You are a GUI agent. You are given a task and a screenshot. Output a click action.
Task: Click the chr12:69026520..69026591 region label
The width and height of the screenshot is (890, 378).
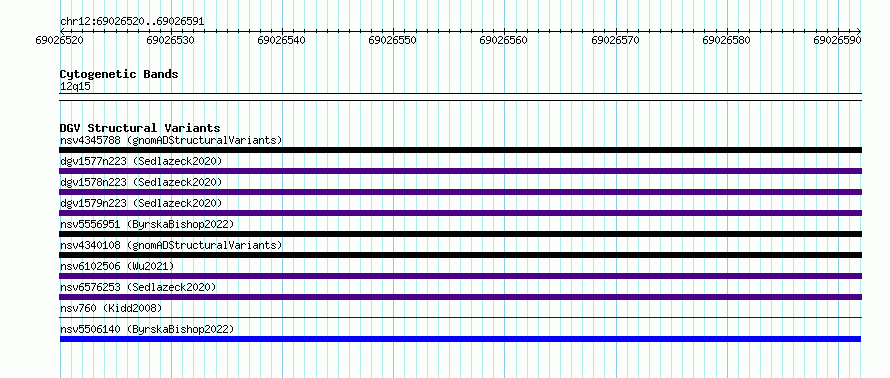(132, 22)
